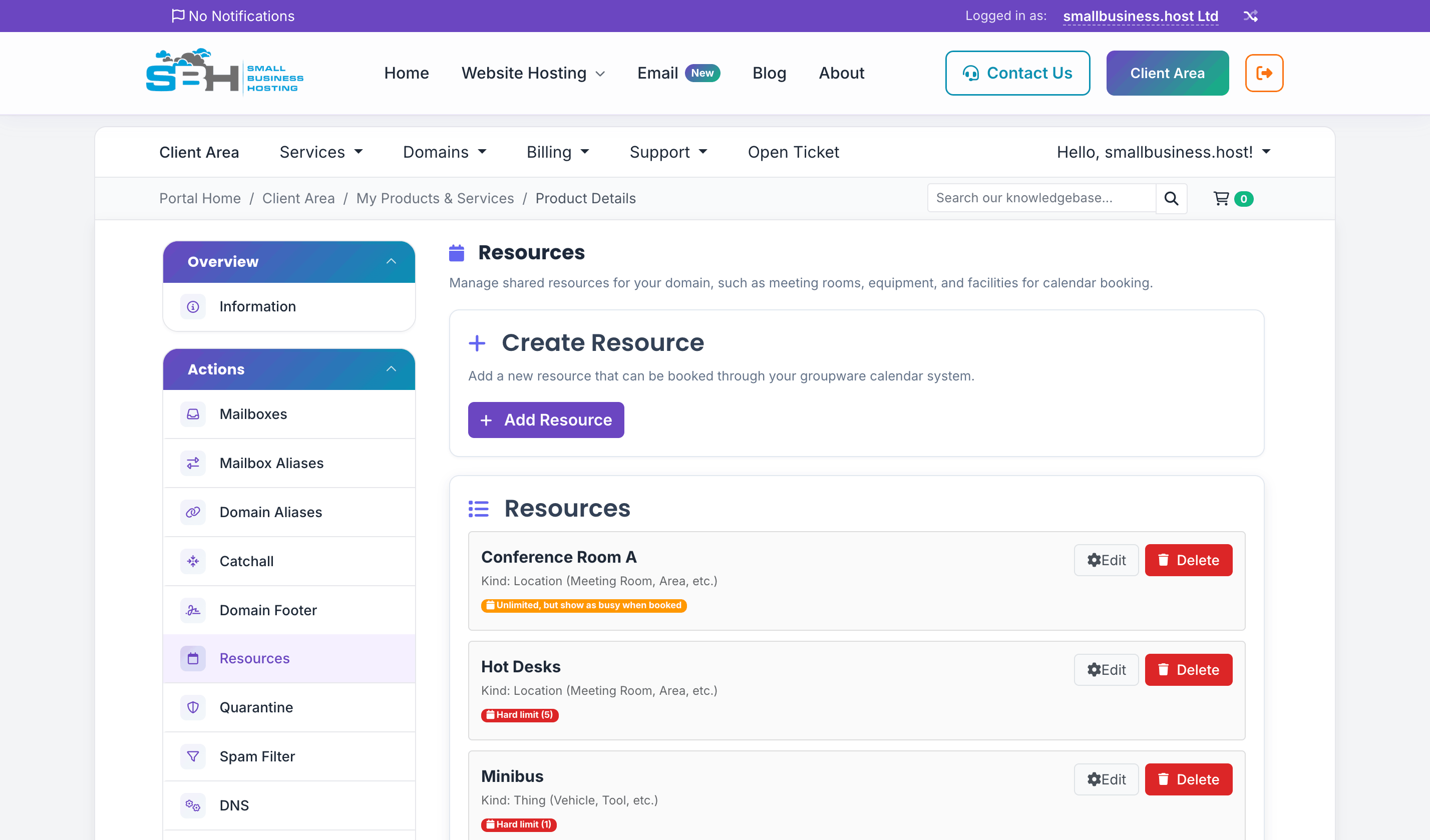Click the Information sidebar icon
1430x840 pixels.
[193, 307]
